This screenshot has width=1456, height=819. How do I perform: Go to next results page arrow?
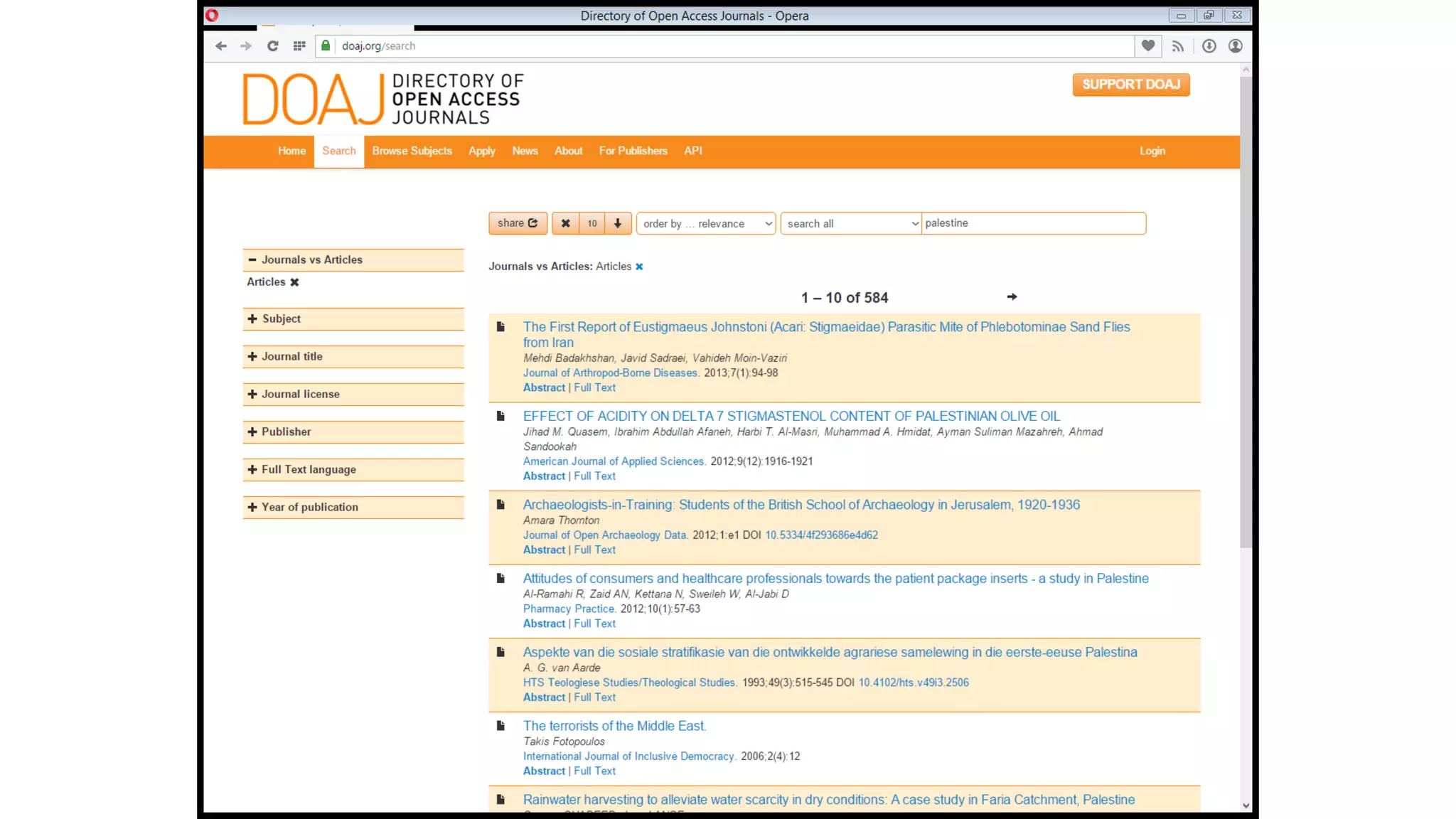pos(1012,297)
